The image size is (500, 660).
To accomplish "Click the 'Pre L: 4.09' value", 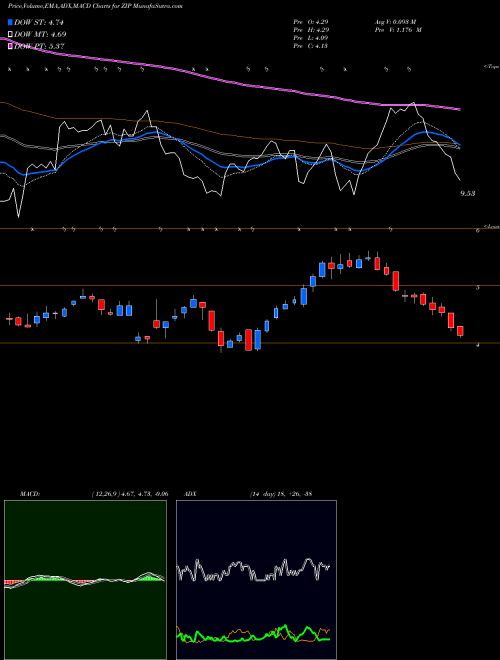I will 311,38.
